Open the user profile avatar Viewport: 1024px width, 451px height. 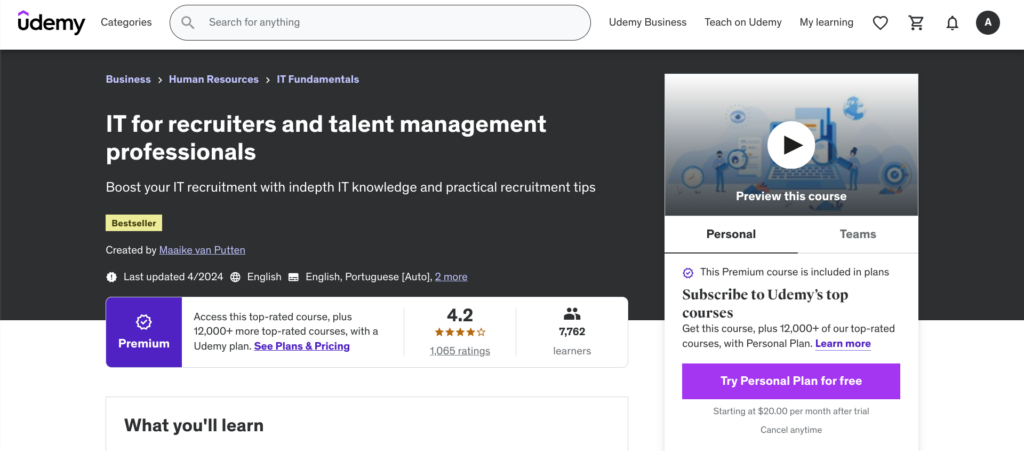988,22
